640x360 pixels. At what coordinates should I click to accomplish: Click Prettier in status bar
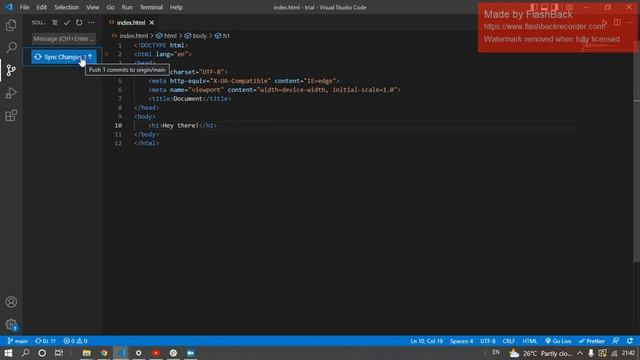point(592,341)
